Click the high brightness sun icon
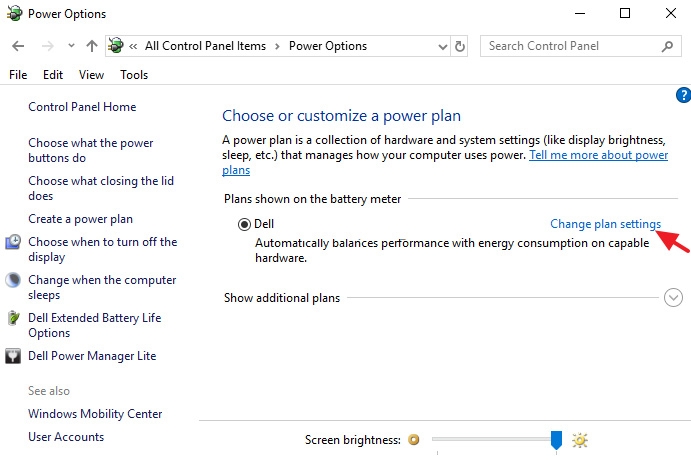Image resolution: width=691 pixels, height=464 pixels. (x=579, y=439)
